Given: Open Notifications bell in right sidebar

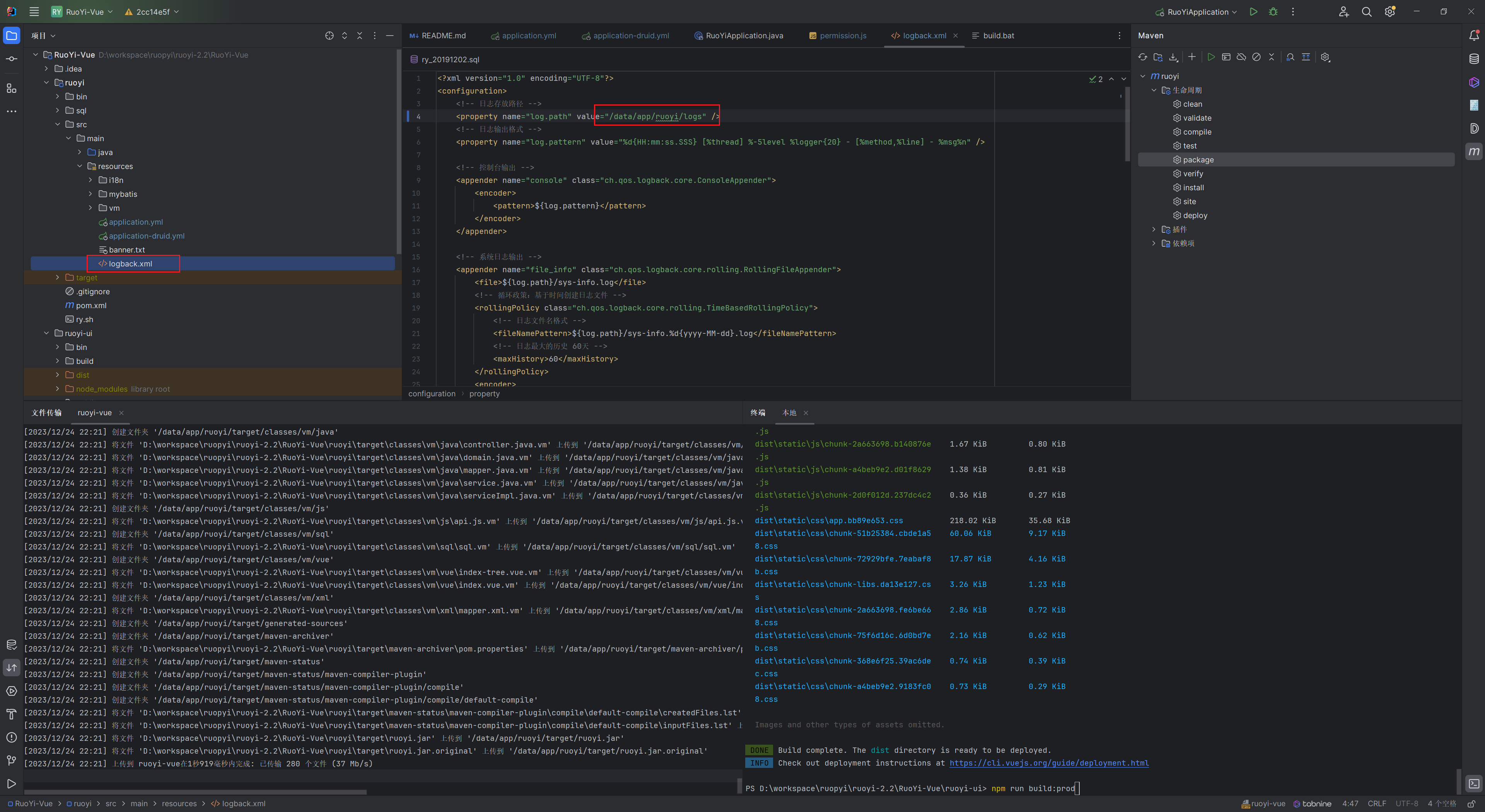Looking at the screenshot, I should coord(1474,36).
